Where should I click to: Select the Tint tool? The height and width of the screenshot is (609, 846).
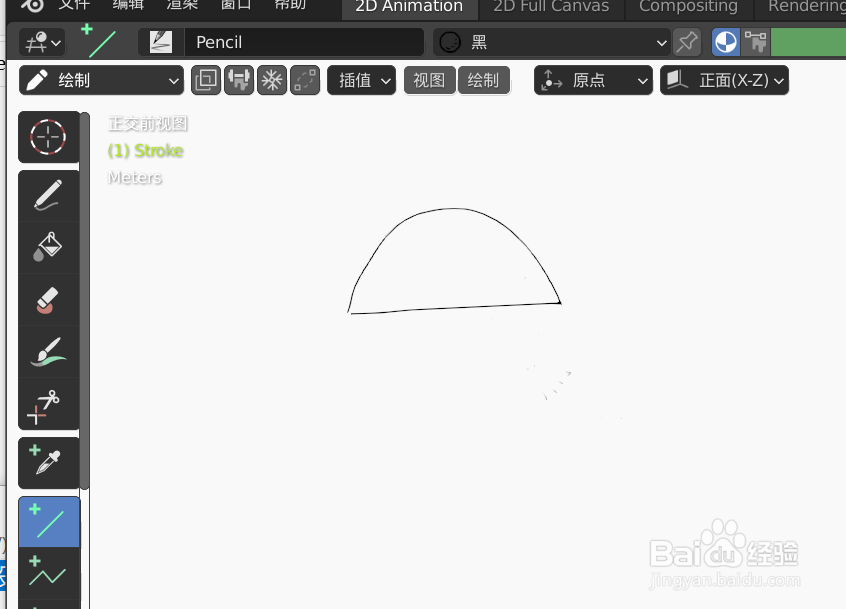48,352
